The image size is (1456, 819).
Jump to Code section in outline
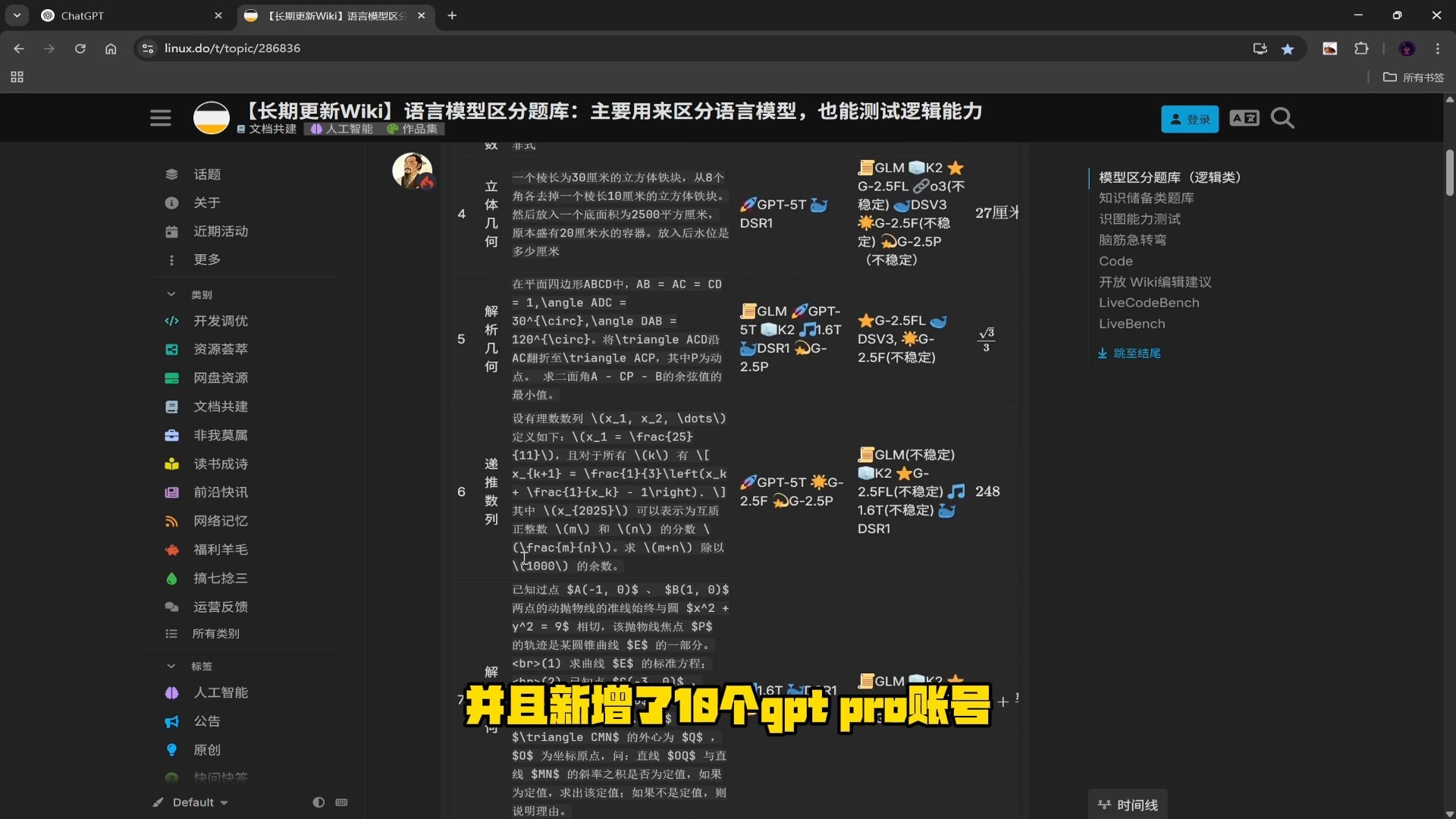pyautogui.click(x=1116, y=261)
